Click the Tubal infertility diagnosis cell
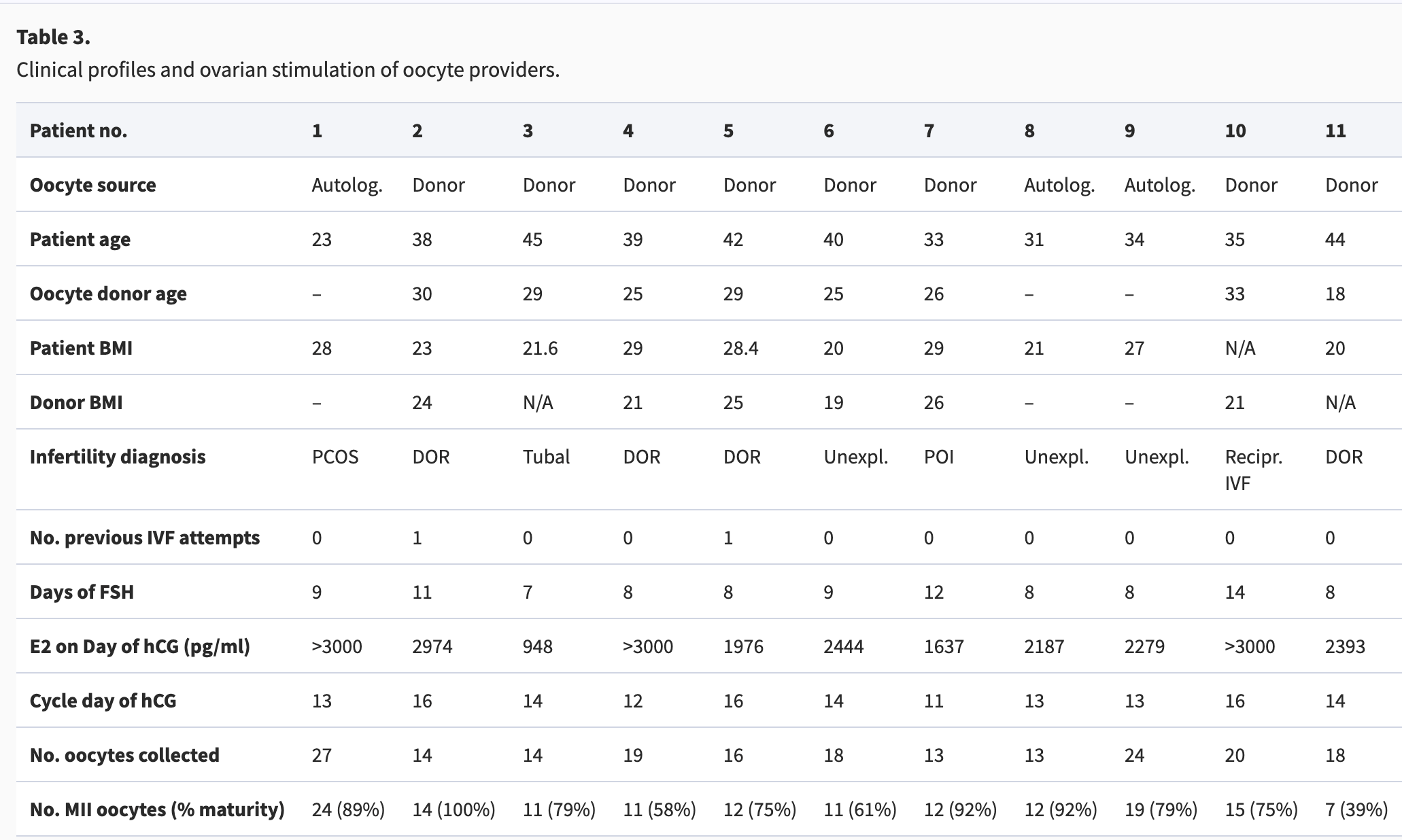 click(546, 457)
